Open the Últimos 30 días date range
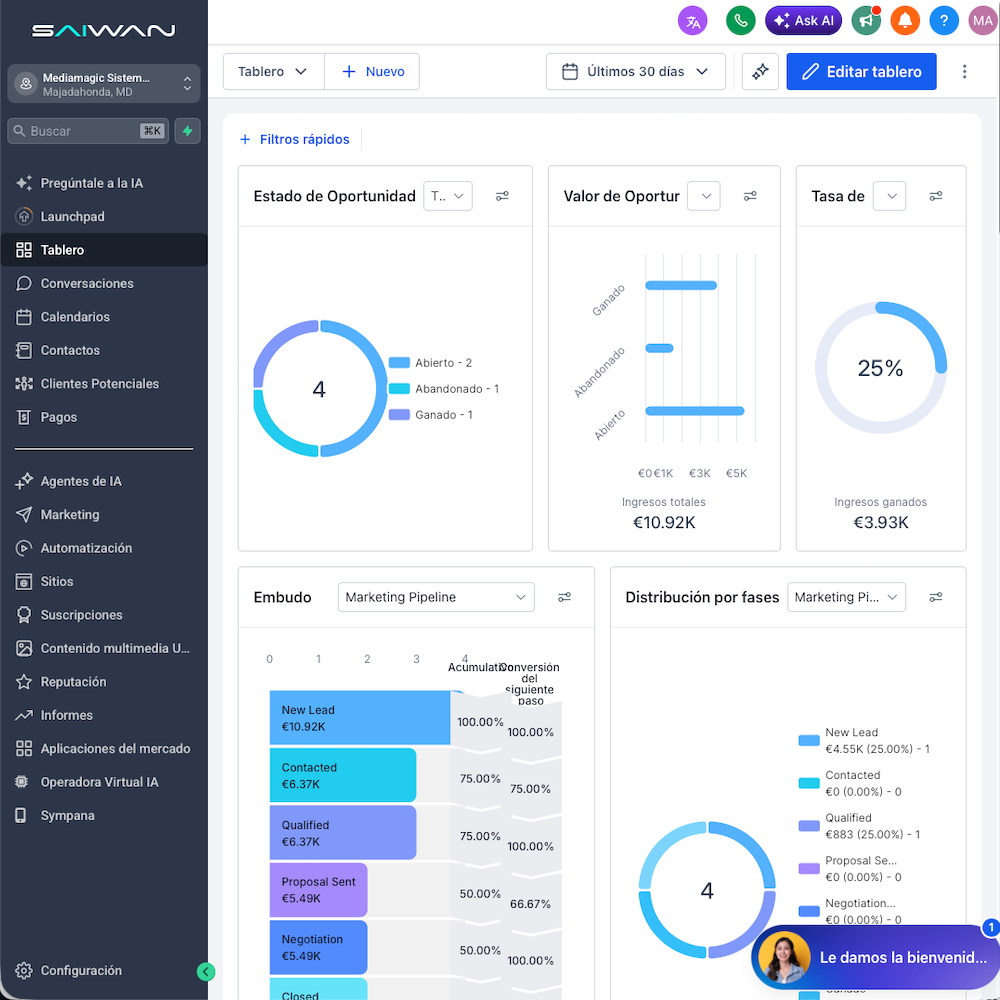This screenshot has width=1000, height=1000. [x=636, y=71]
